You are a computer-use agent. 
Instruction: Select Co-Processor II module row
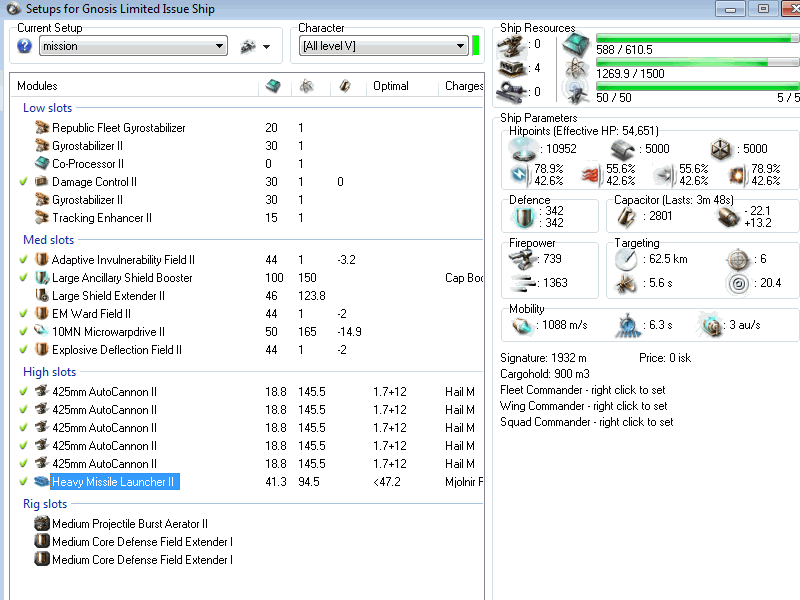coord(88,164)
